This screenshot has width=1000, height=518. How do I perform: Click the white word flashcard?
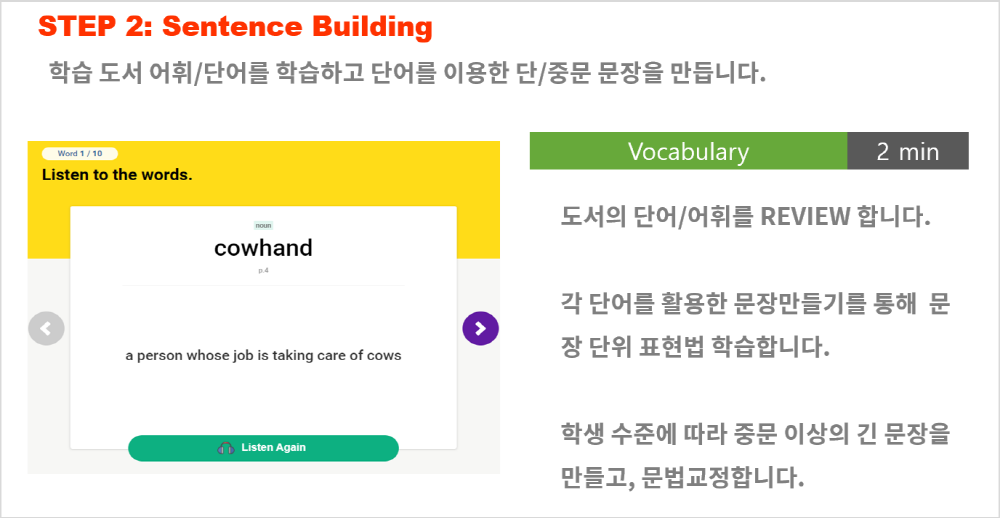[263, 327]
